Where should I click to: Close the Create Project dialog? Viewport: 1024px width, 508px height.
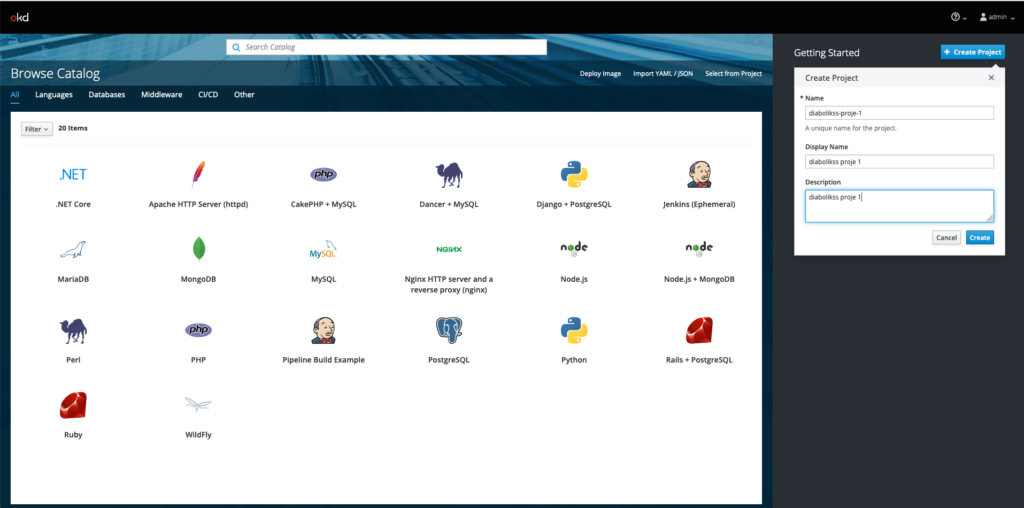click(991, 78)
